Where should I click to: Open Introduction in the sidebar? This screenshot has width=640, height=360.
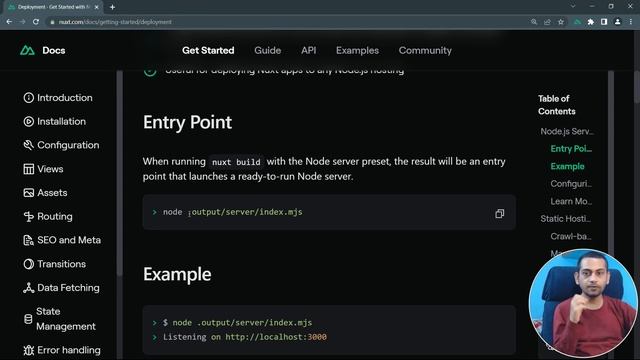click(65, 98)
